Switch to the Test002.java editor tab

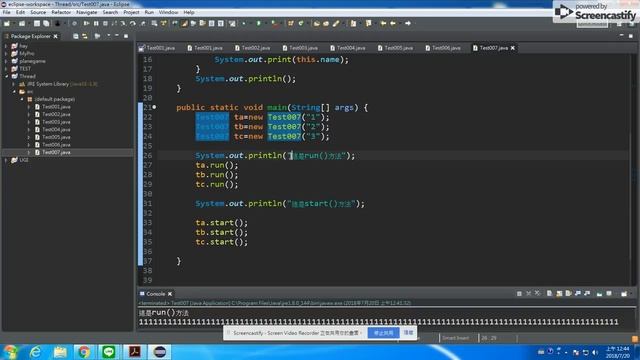(253, 48)
